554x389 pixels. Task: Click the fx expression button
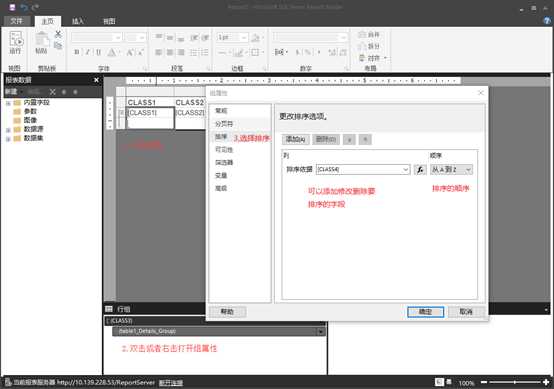pyautogui.click(x=420, y=170)
